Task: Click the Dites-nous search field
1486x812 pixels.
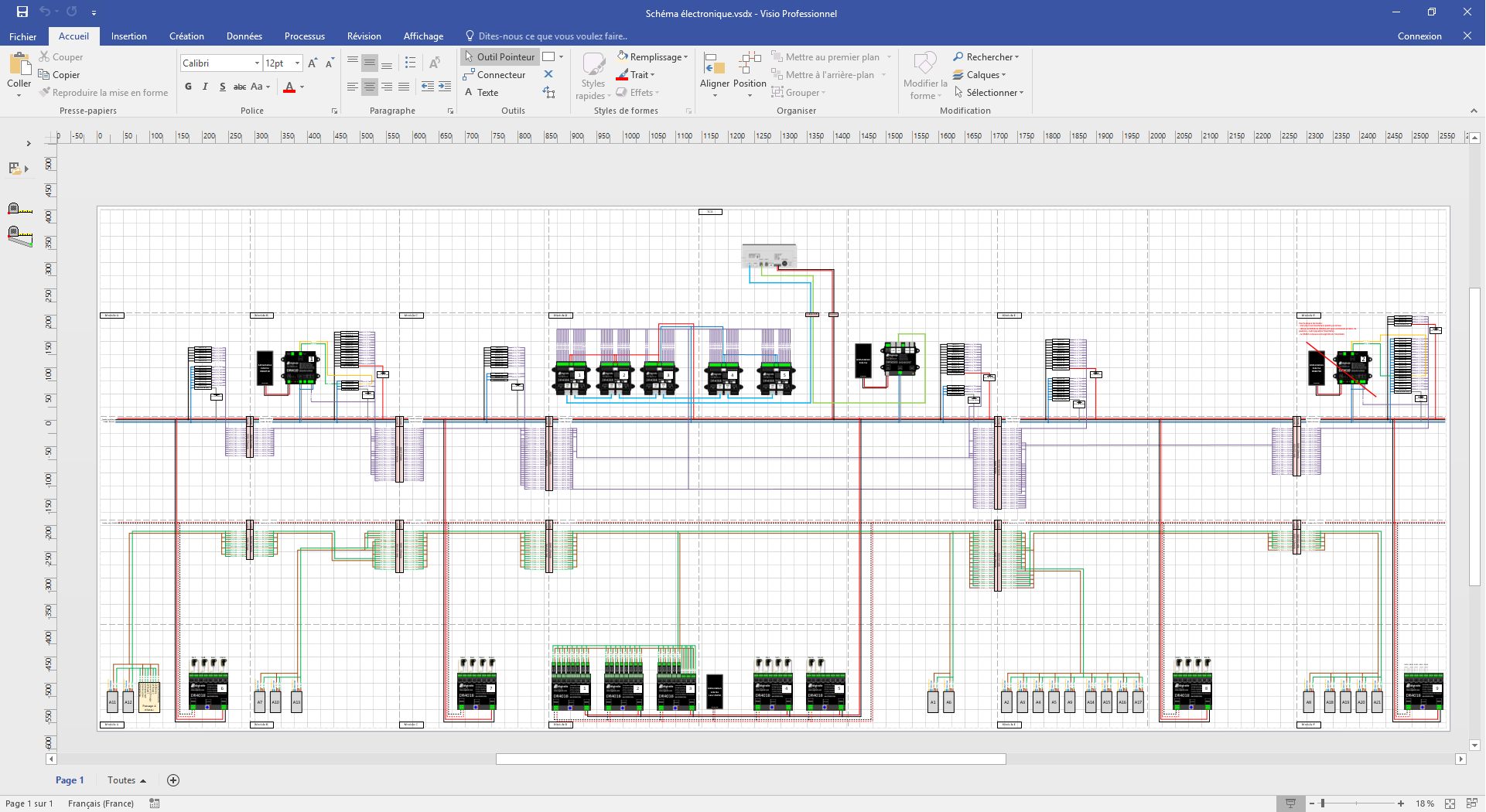Action: (549, 36)
